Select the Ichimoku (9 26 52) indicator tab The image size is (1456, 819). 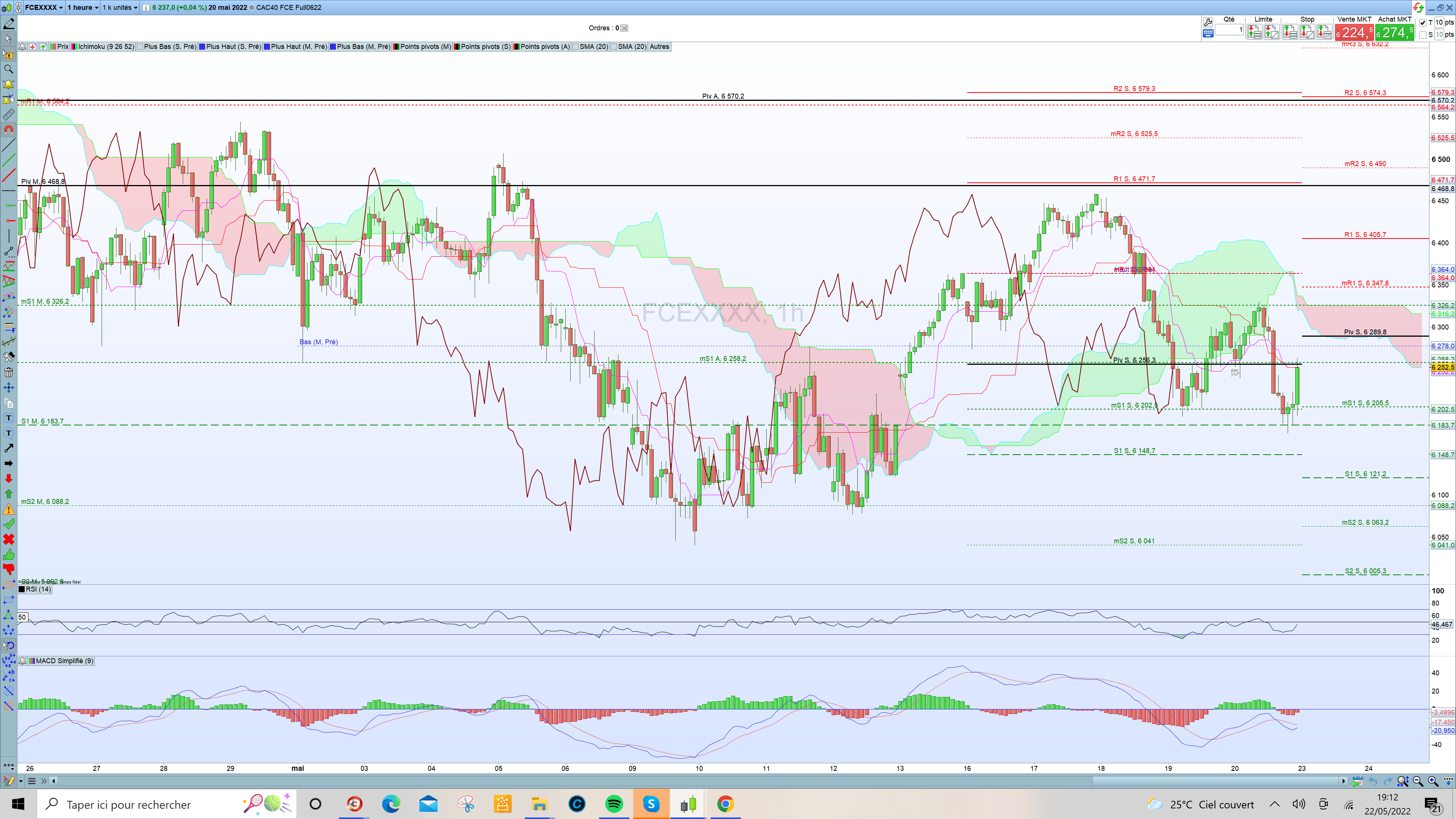click(103, 47)
